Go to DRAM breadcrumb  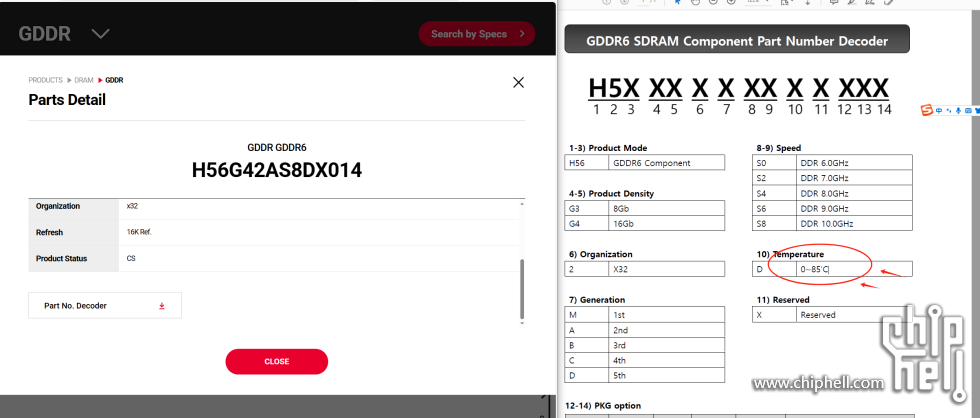pyautogui.click(x=84, y=80)
